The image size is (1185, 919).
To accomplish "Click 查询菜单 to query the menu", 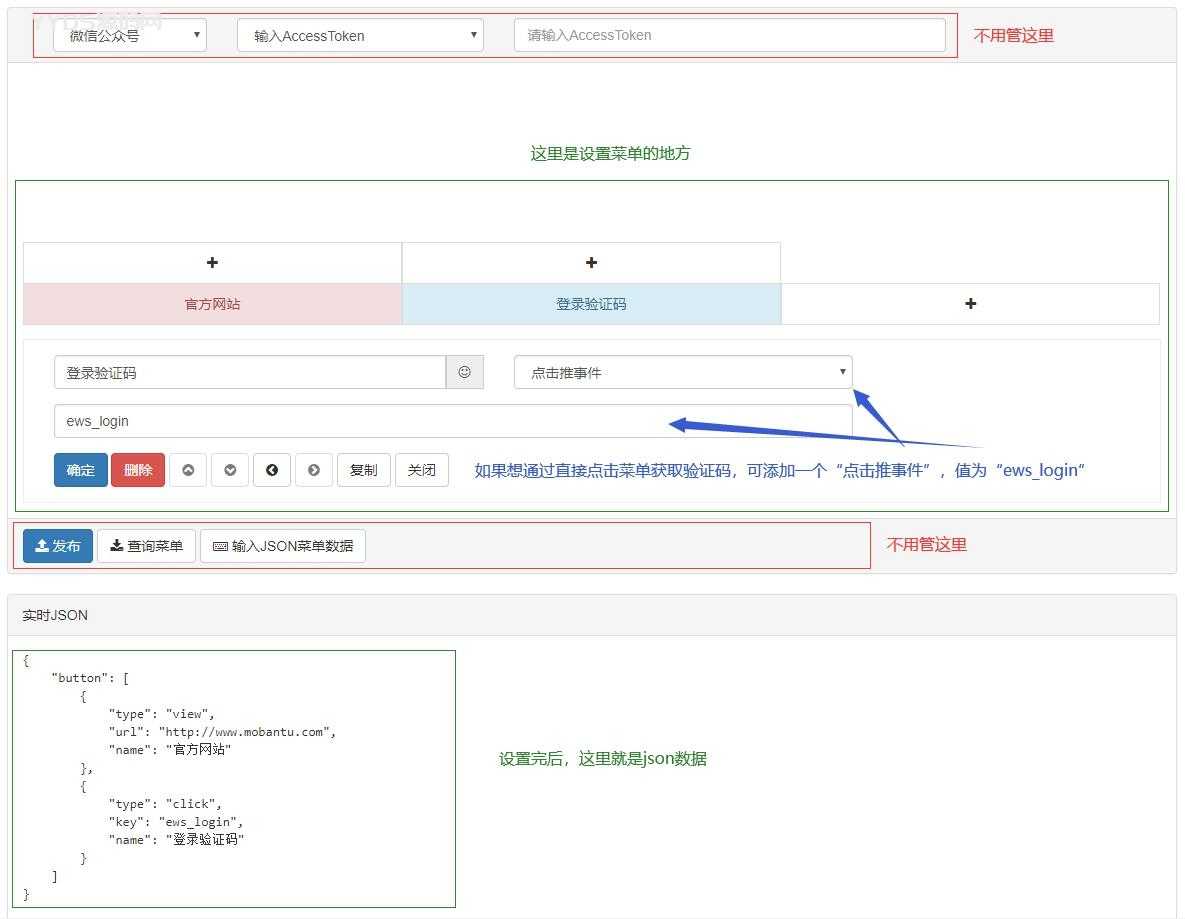I will (146, 546).
